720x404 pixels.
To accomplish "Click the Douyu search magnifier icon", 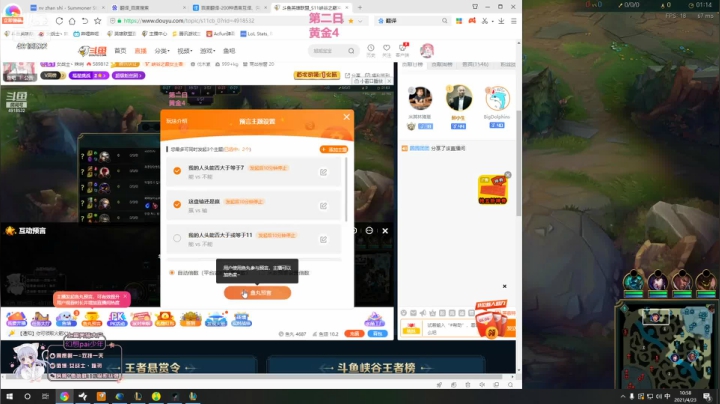I will 351,51.
